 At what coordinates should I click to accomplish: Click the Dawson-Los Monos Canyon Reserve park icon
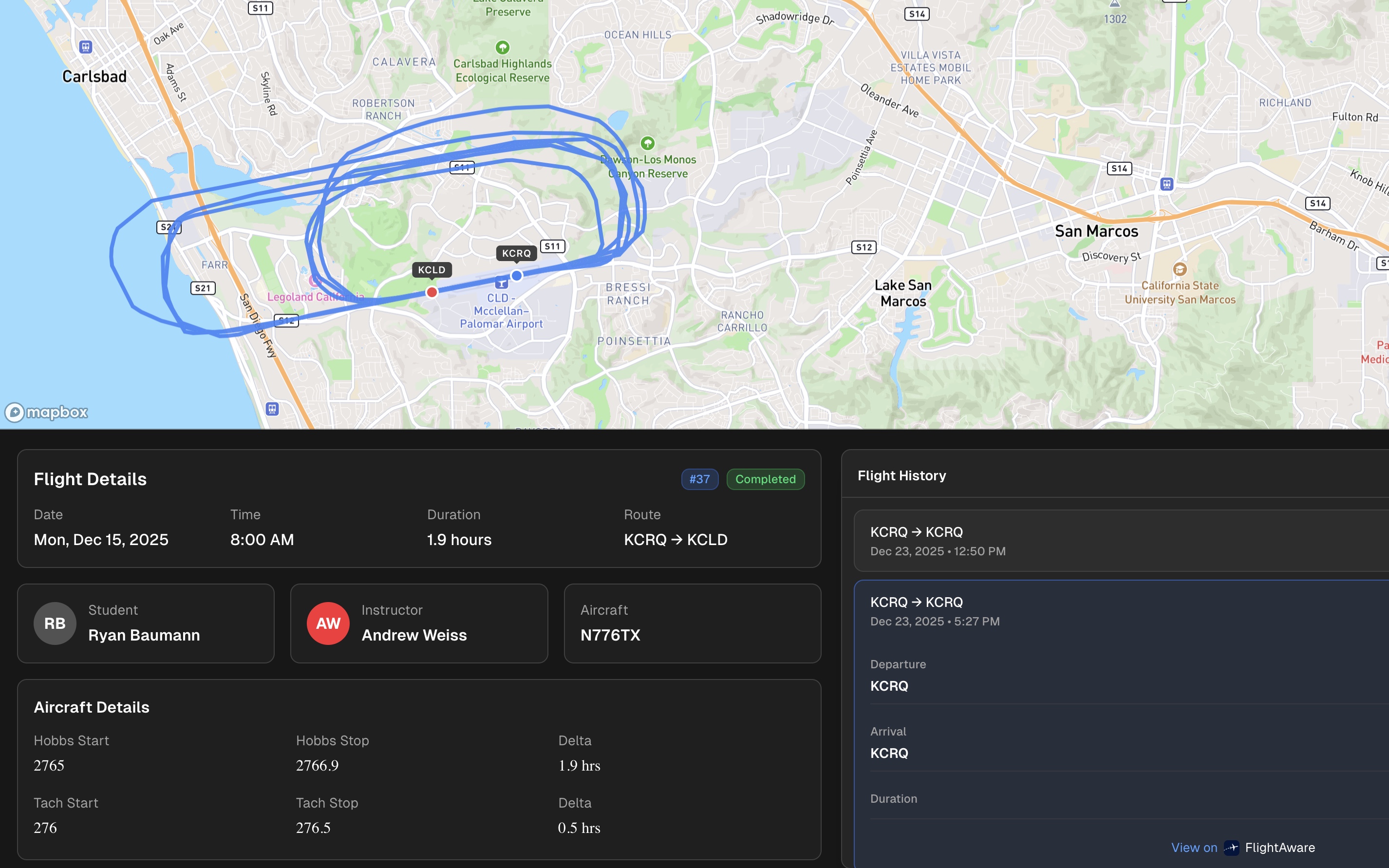coord(647,142)
